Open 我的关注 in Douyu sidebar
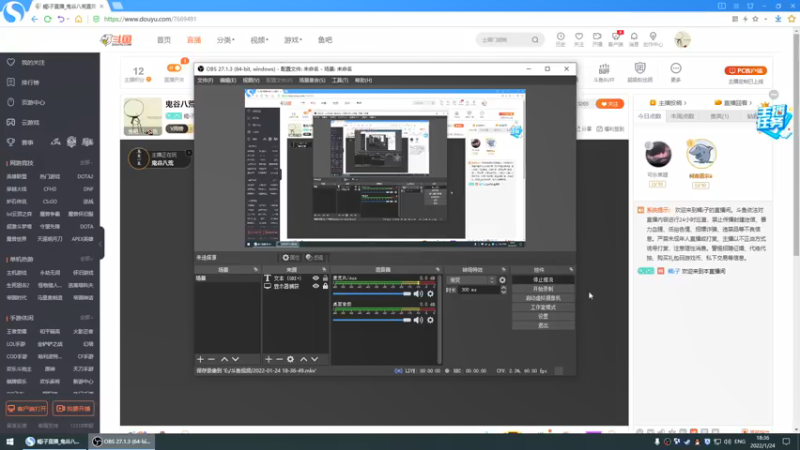 click(33, 63)
